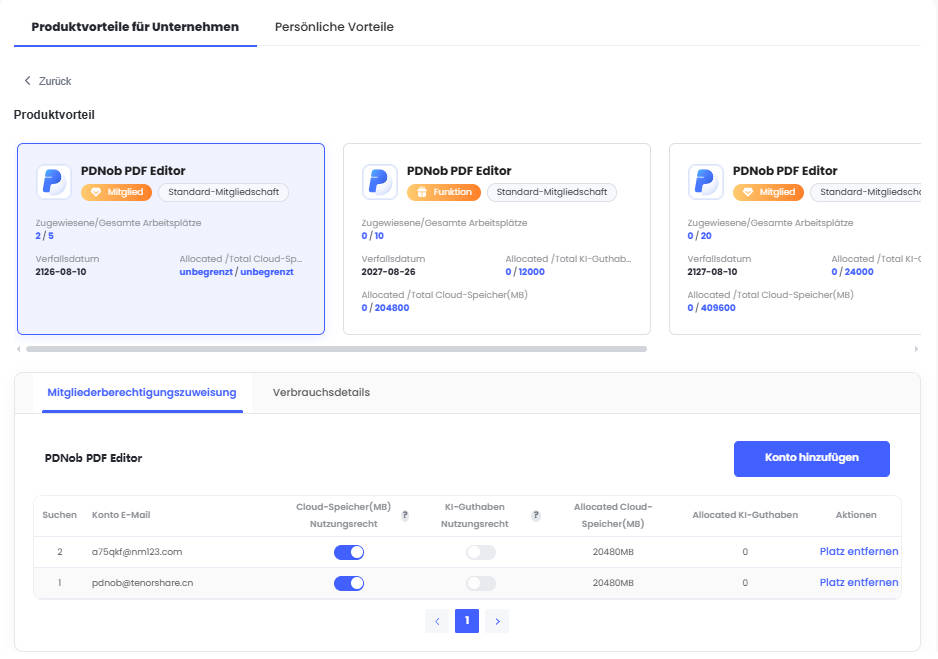The height and width of the screenshot is (659, 938).
Task: Click Platz entfernen for a75qkf@nml23.com
Action: click(858, 551)
